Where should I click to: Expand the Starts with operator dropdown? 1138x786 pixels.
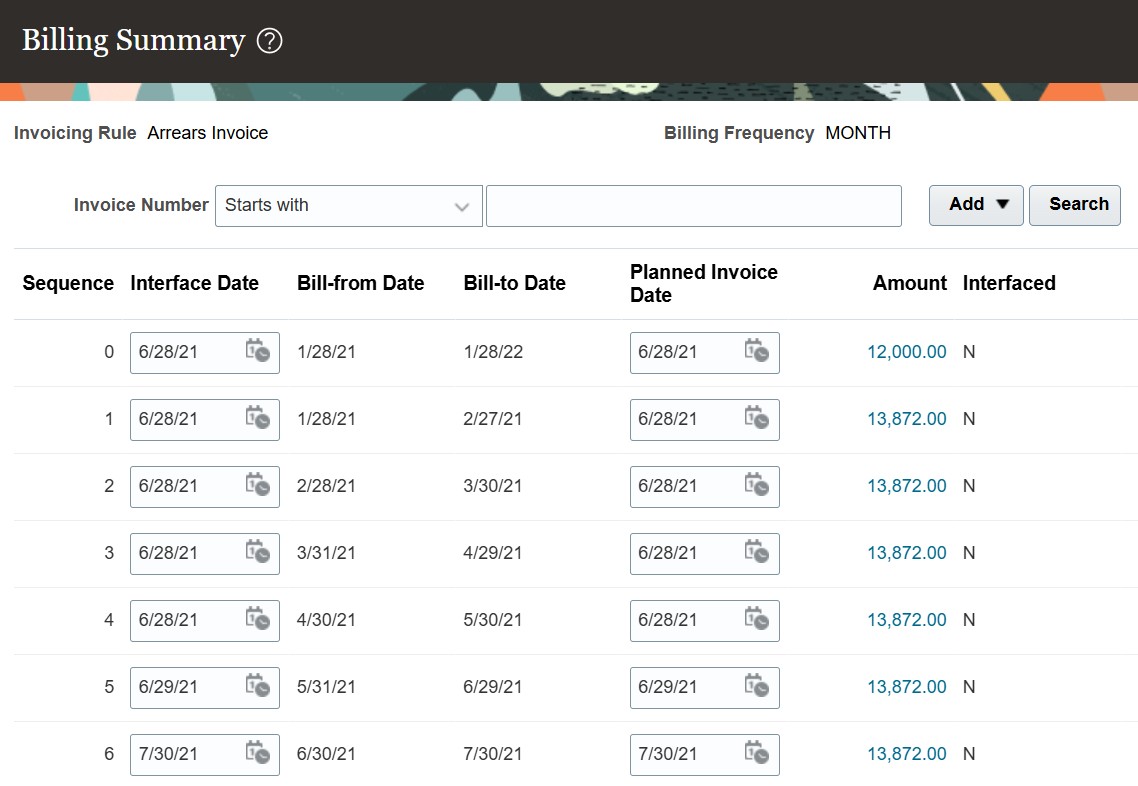pos(348,206)
